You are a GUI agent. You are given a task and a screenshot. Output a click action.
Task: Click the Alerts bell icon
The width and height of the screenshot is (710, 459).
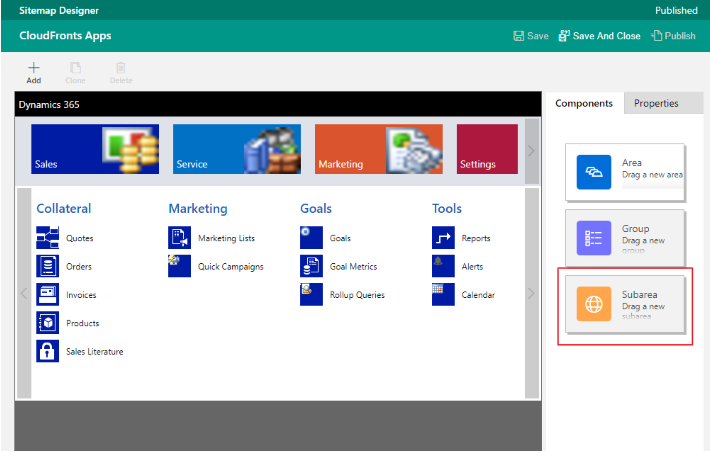(443, 266)
